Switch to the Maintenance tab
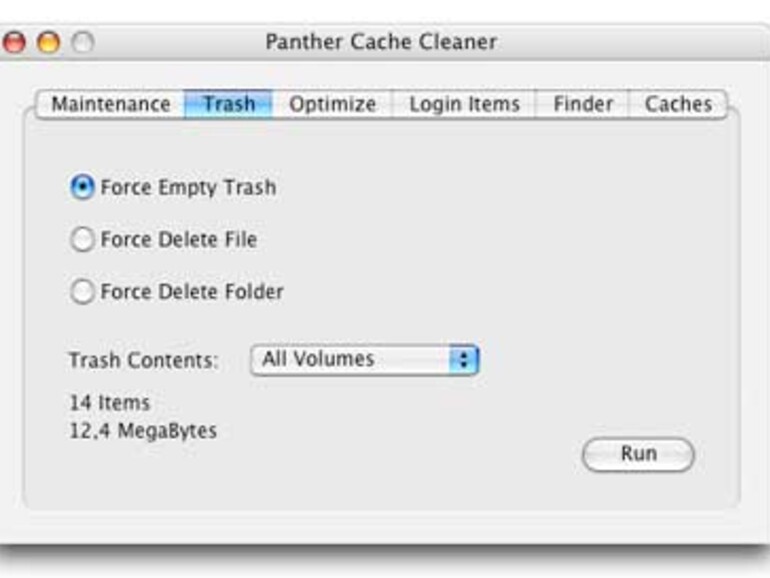The width and height of the screenshot is (770, 578). point(110,104)
